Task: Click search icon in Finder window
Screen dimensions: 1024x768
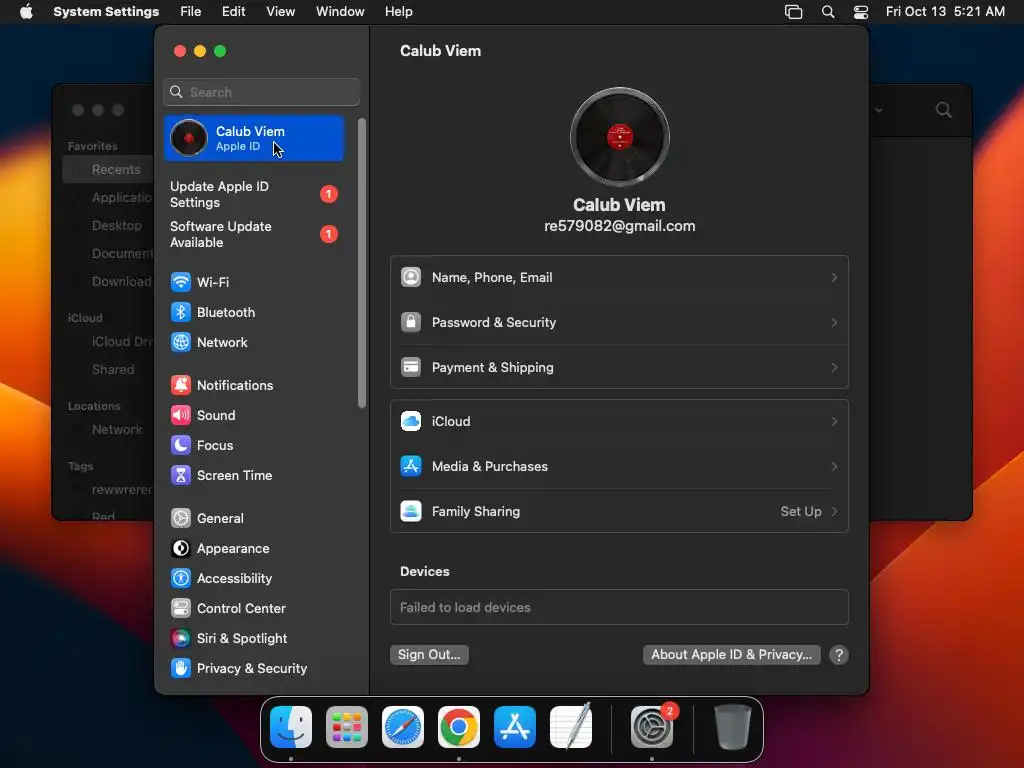Action: tap(943, 110)
